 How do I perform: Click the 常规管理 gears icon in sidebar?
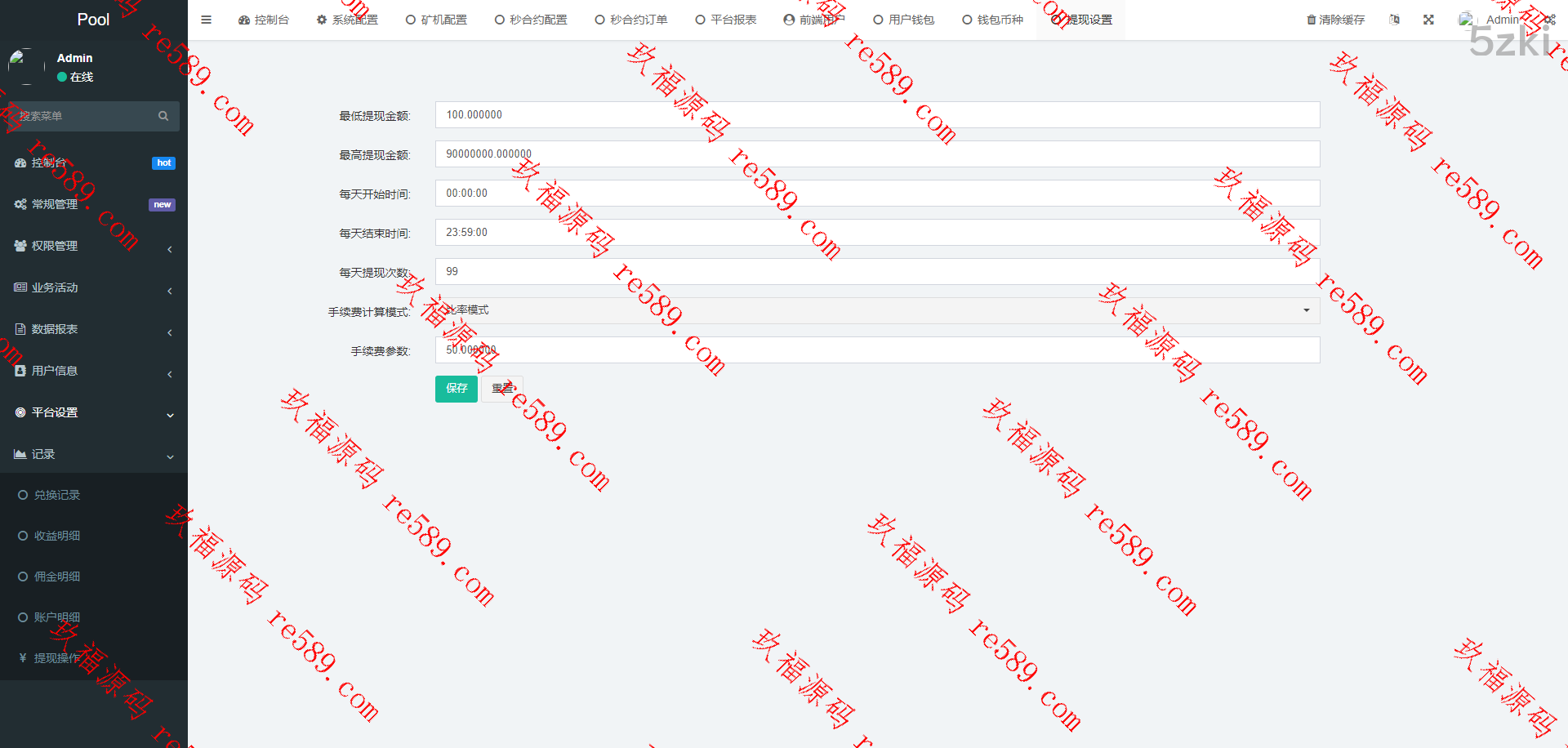point(20,204)
